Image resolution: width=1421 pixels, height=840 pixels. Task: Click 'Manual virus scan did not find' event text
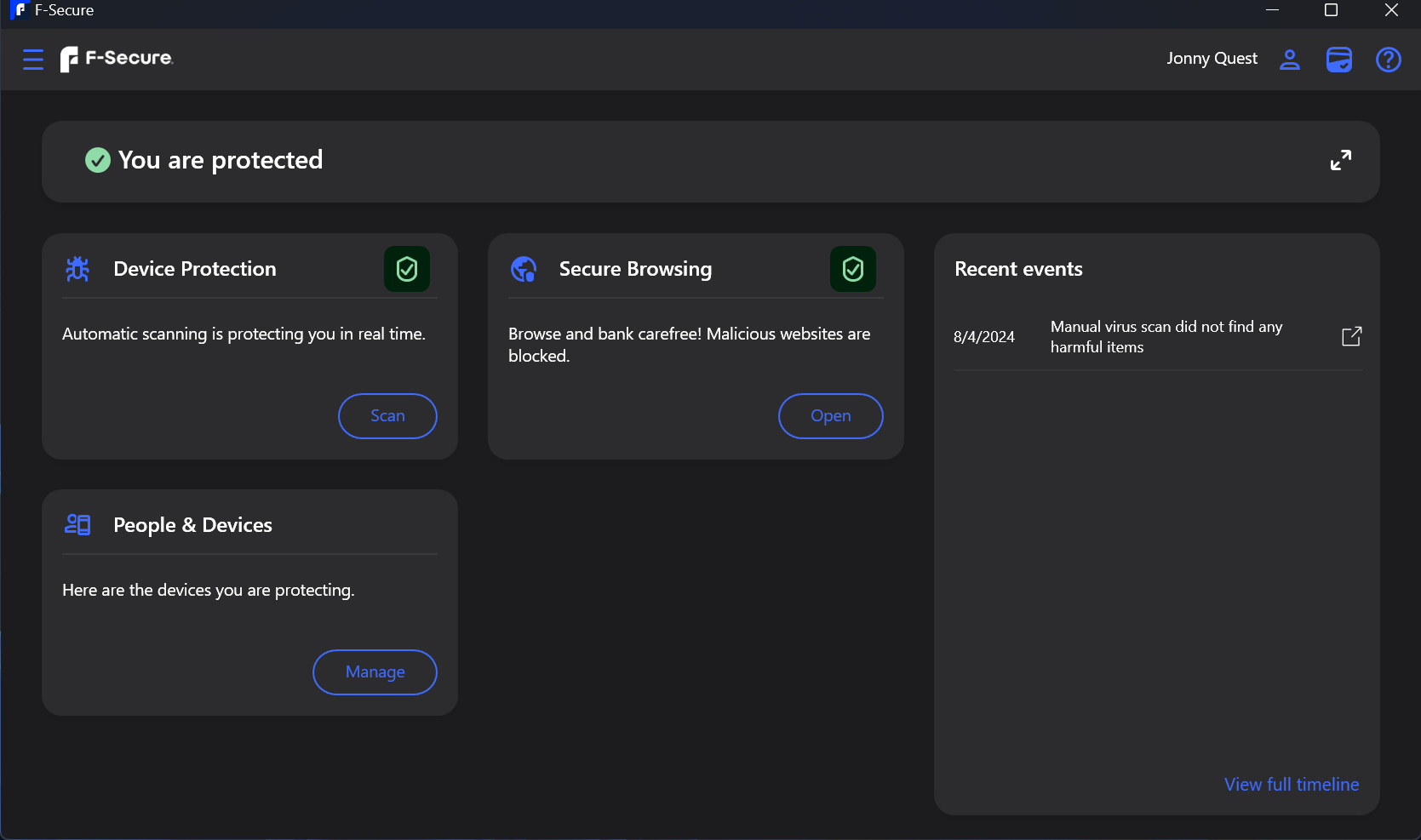[x=1166, y=337]
